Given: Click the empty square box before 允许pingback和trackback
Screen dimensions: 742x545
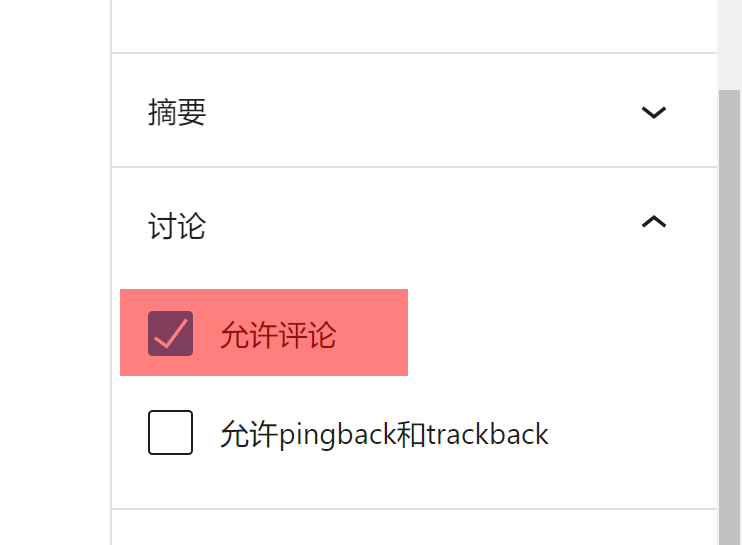Looking at the screenshot, I should coord(170,433).
